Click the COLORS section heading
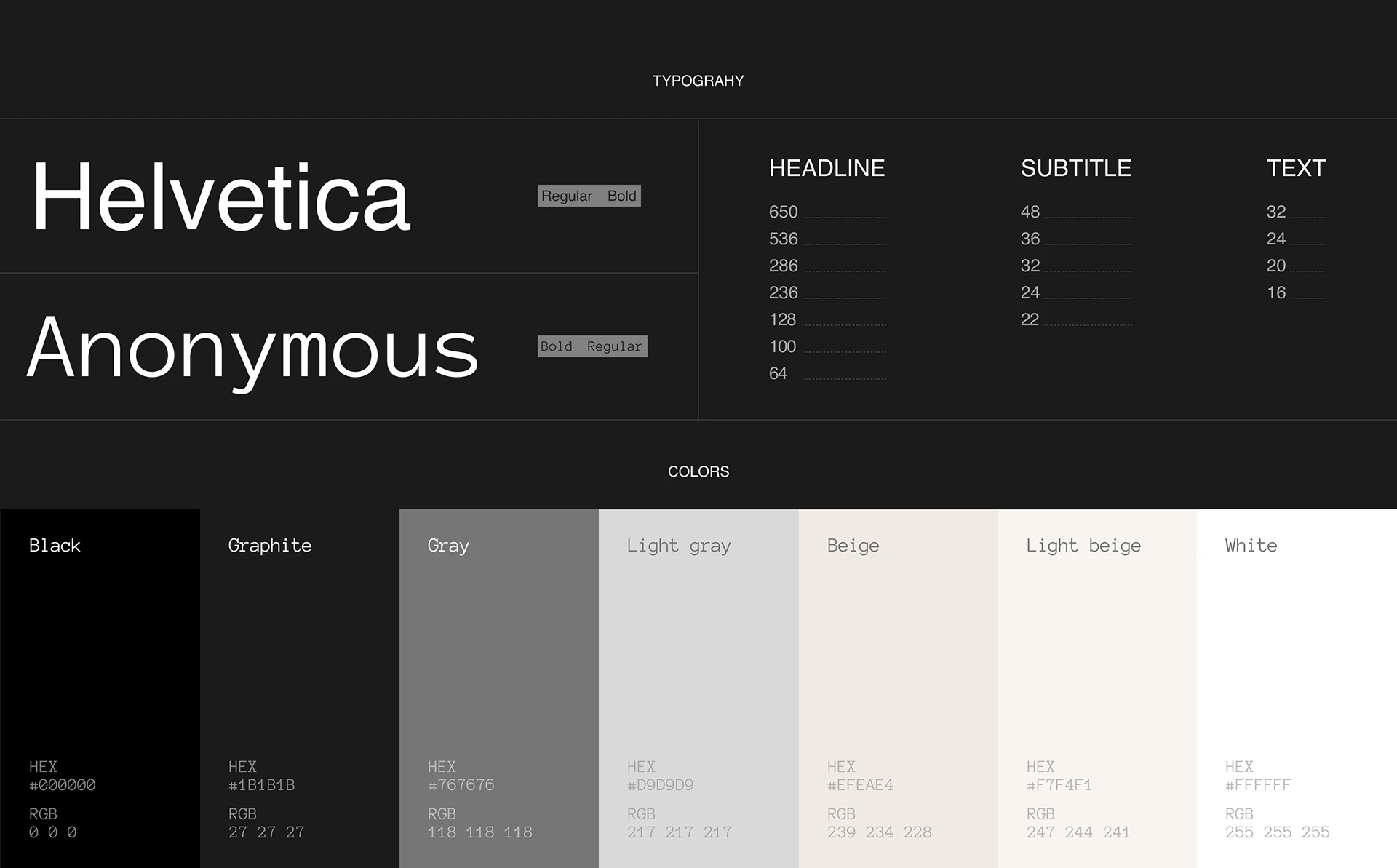Screen dimensions: 1397x868 [x=698, y=471]
